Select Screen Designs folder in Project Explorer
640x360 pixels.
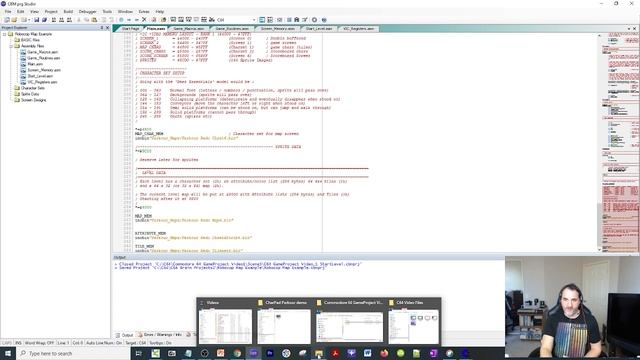pyautogui.click(x=33, y=100)
